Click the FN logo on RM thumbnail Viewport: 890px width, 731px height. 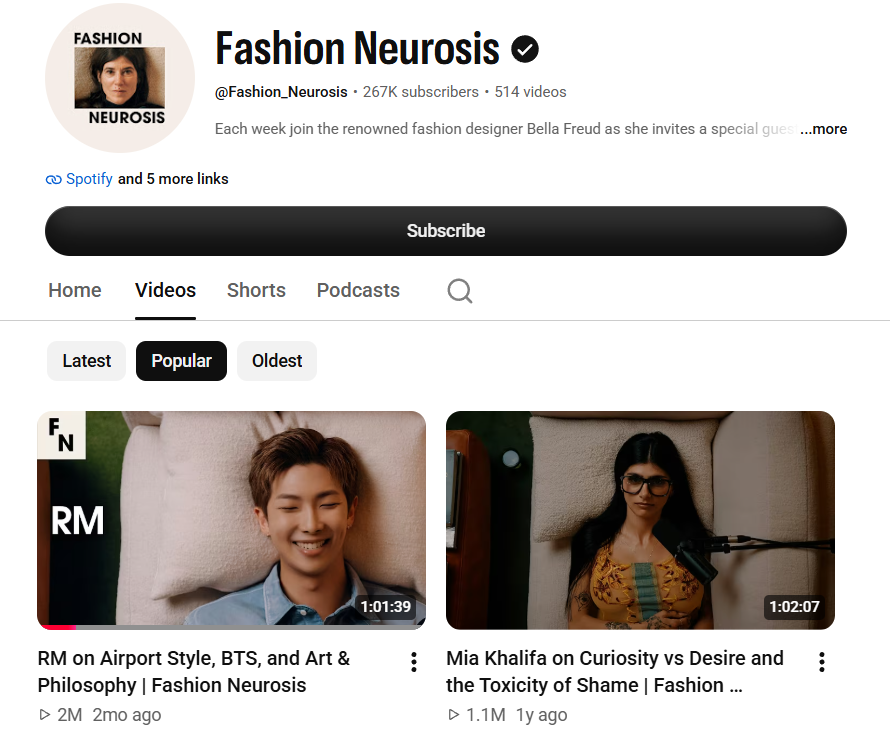(61, 435)
